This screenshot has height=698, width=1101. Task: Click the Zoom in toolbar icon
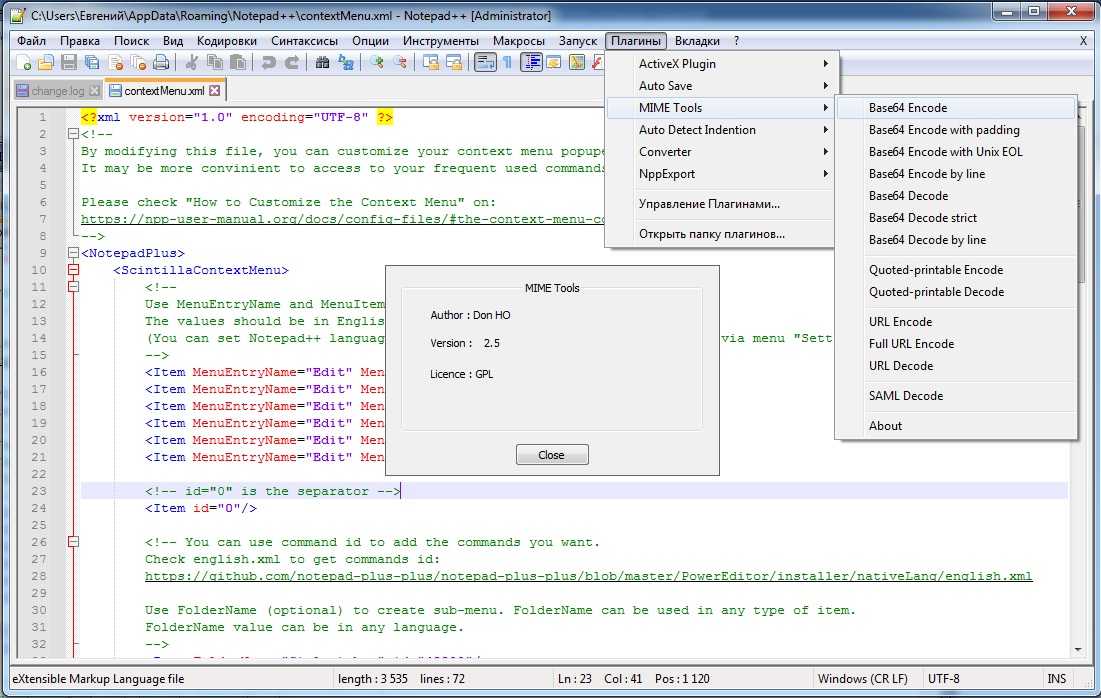[377, 63]
